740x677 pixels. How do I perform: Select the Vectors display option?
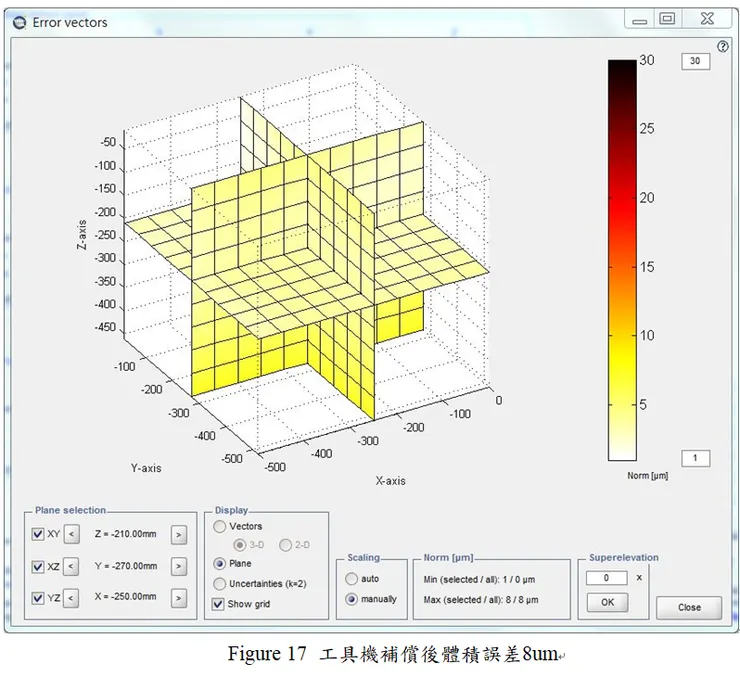tap(220, 526)
